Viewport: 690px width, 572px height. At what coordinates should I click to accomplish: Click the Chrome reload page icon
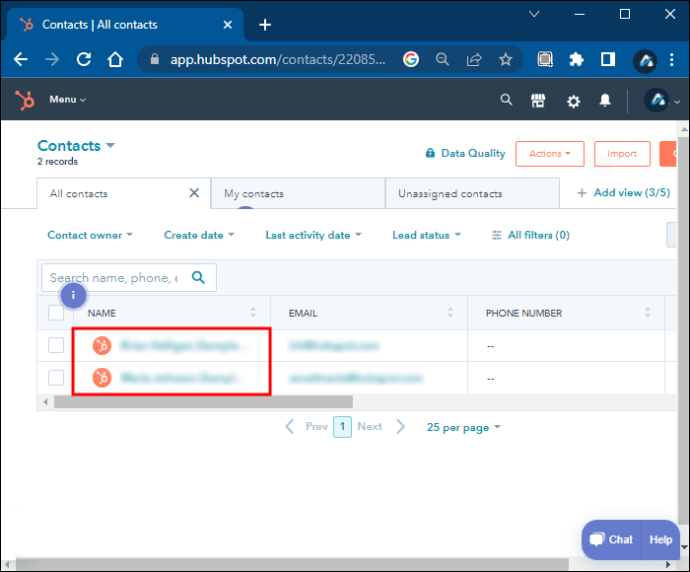pos(84,59)
